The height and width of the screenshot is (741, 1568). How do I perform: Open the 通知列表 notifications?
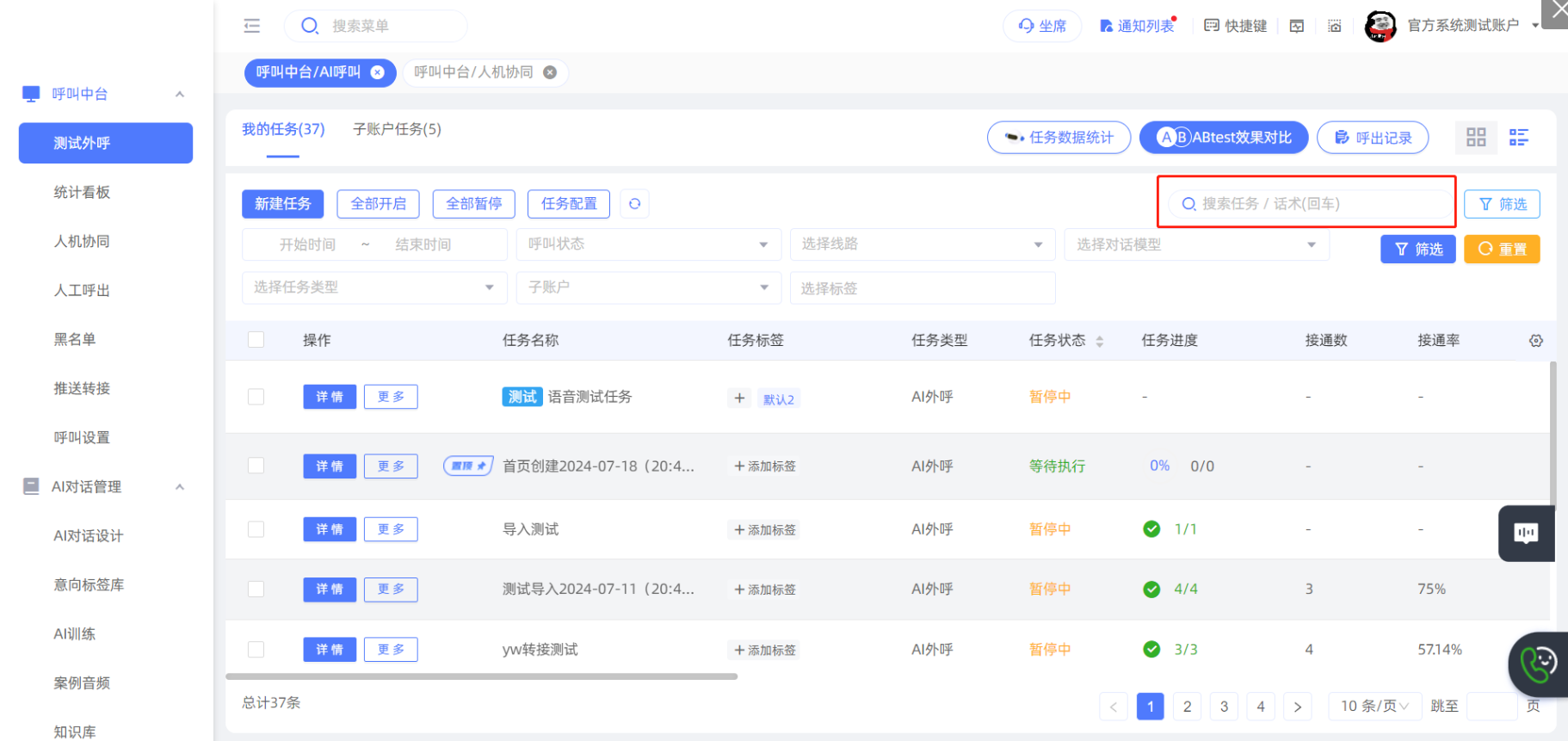tap(1137, 26)
